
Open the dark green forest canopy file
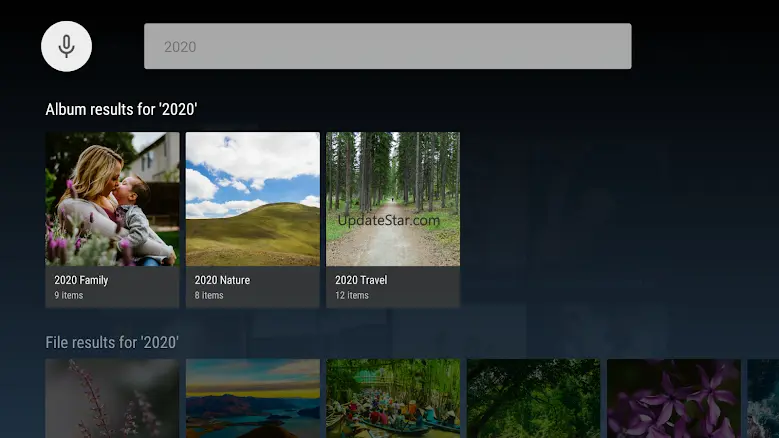click(x=533, y=398)
